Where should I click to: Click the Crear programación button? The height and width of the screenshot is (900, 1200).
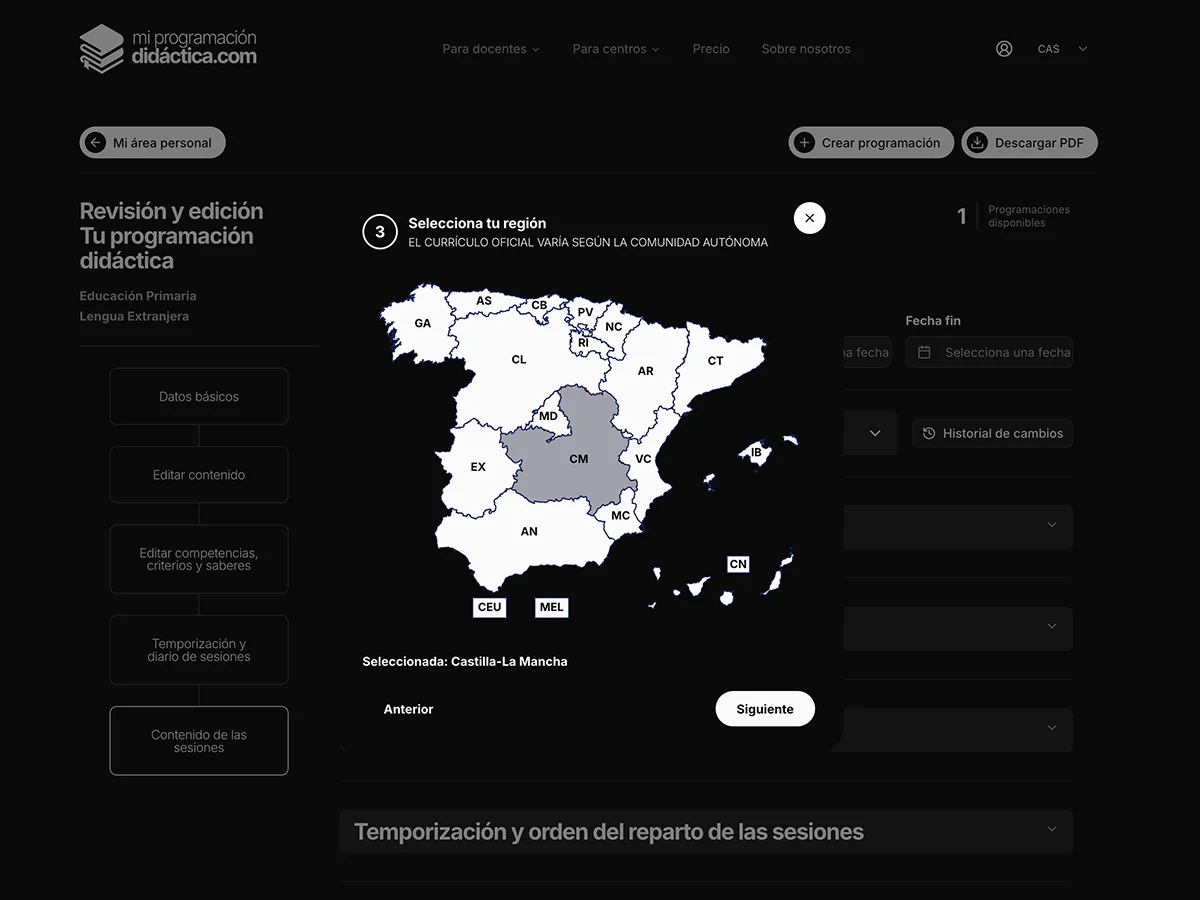871,143
